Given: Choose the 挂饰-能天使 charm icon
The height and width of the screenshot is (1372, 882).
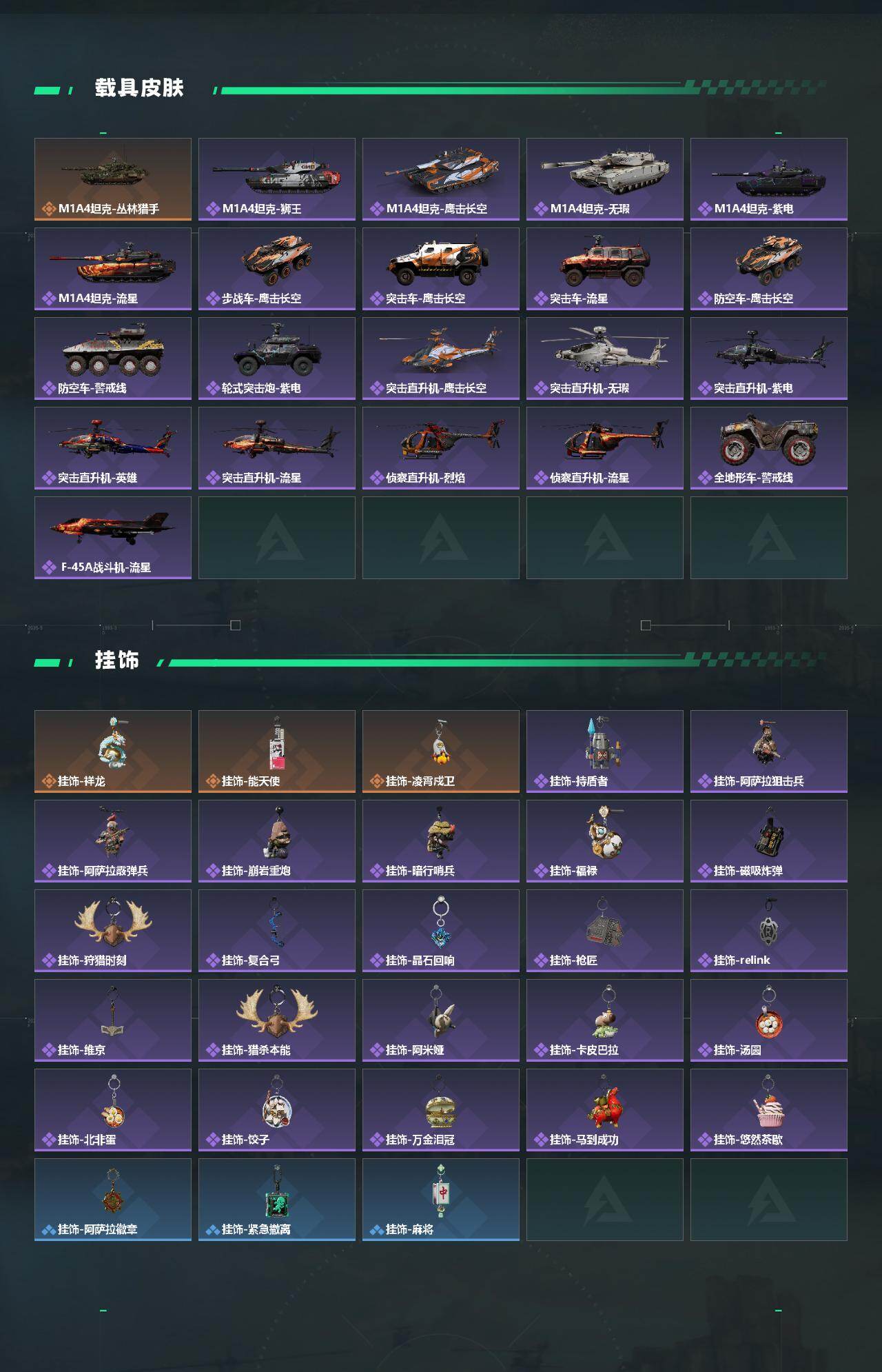Looking at the screenshot, I should (277, 751).
